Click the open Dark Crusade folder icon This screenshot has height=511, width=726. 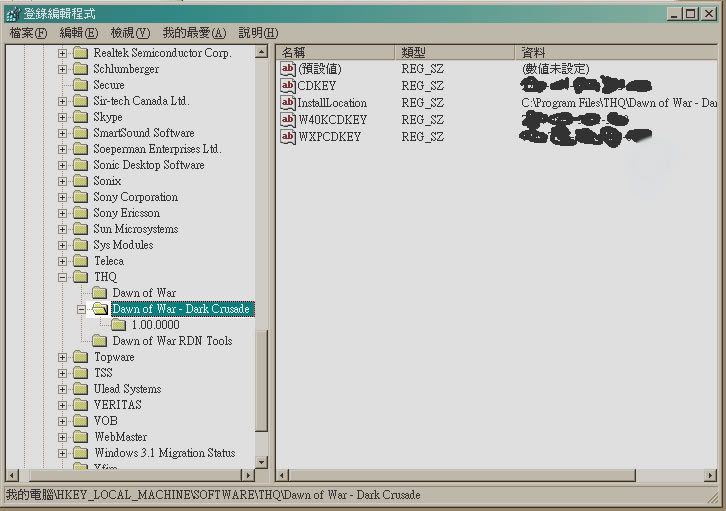[x=100, y=309]
